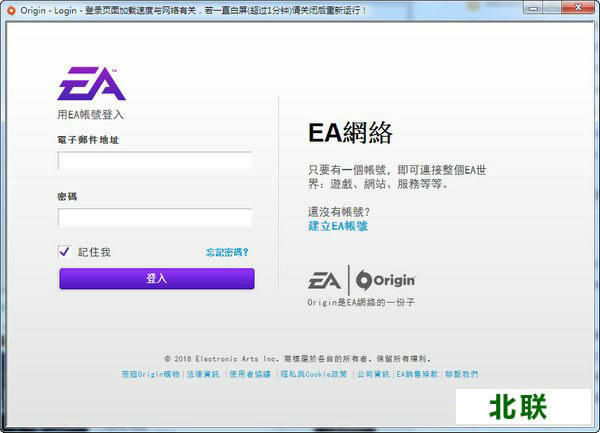Click the EA網絡 heading text

pyautogui.click(x=350, y=133)
